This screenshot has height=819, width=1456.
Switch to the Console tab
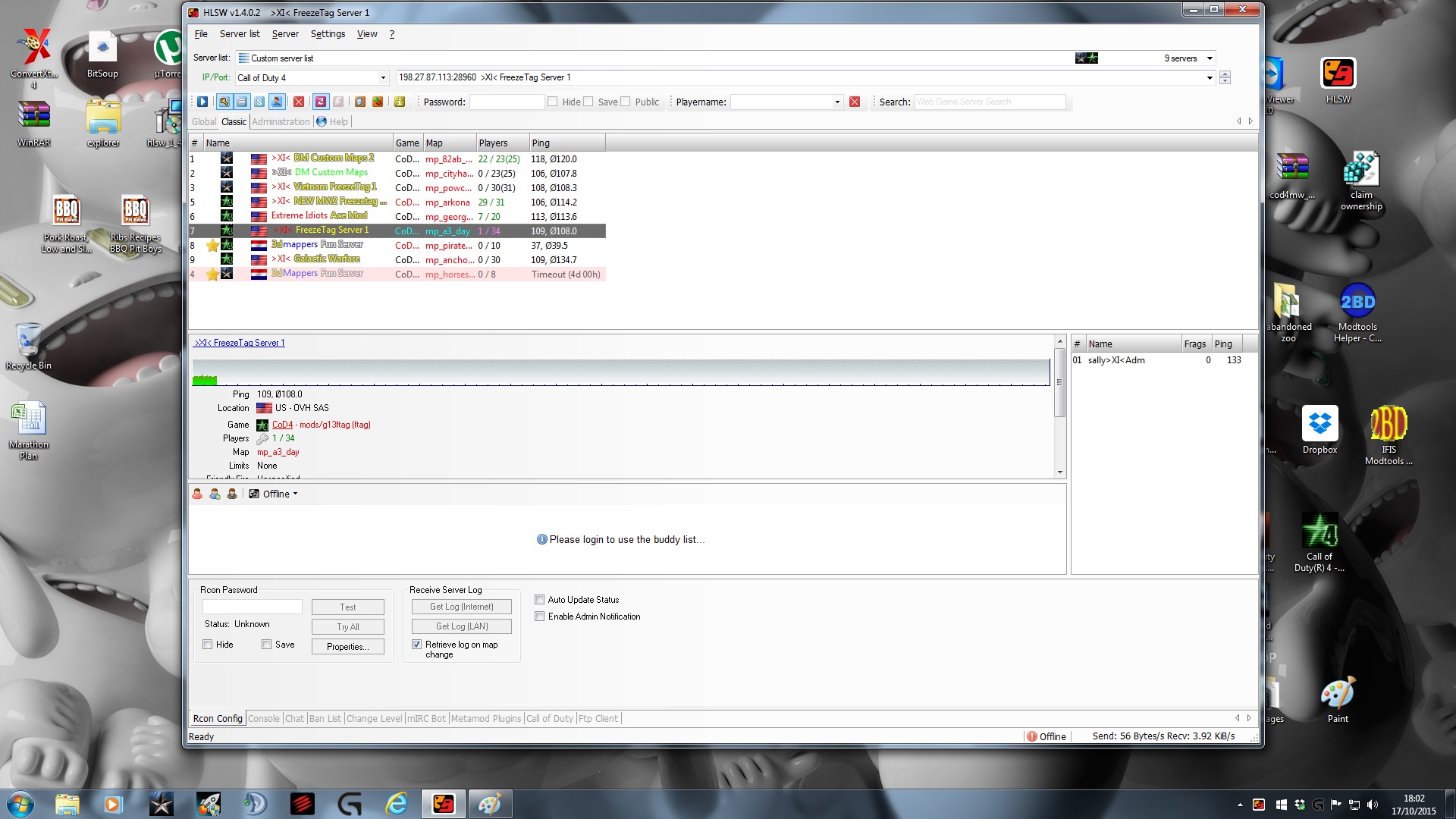click(264, 719)
